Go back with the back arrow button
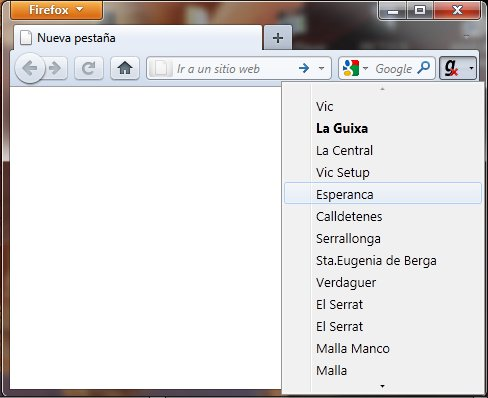This screenshot has width=488, height=398. [30, 68]
